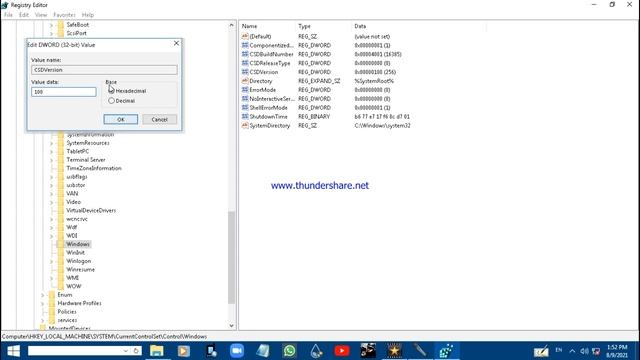This screenshot has width=640, height=360.
Task: Click the Directory expandable string icon
Action: 245,81
